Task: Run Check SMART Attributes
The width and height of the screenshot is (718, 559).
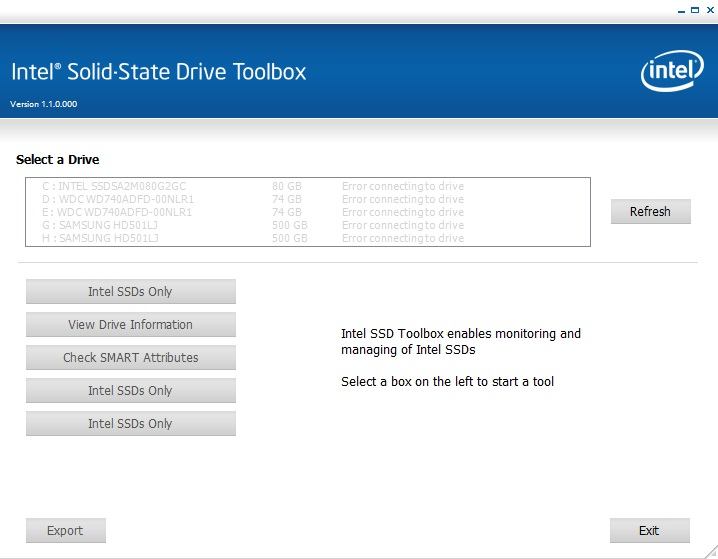Action: (x=131, y=358)
